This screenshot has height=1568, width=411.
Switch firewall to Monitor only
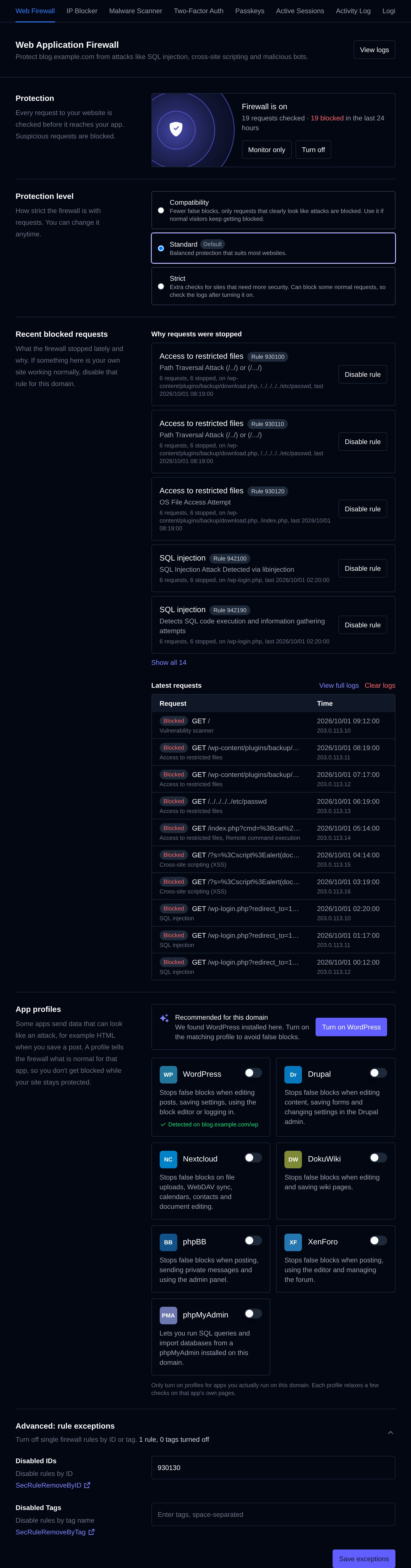click(x=266, y=150)
